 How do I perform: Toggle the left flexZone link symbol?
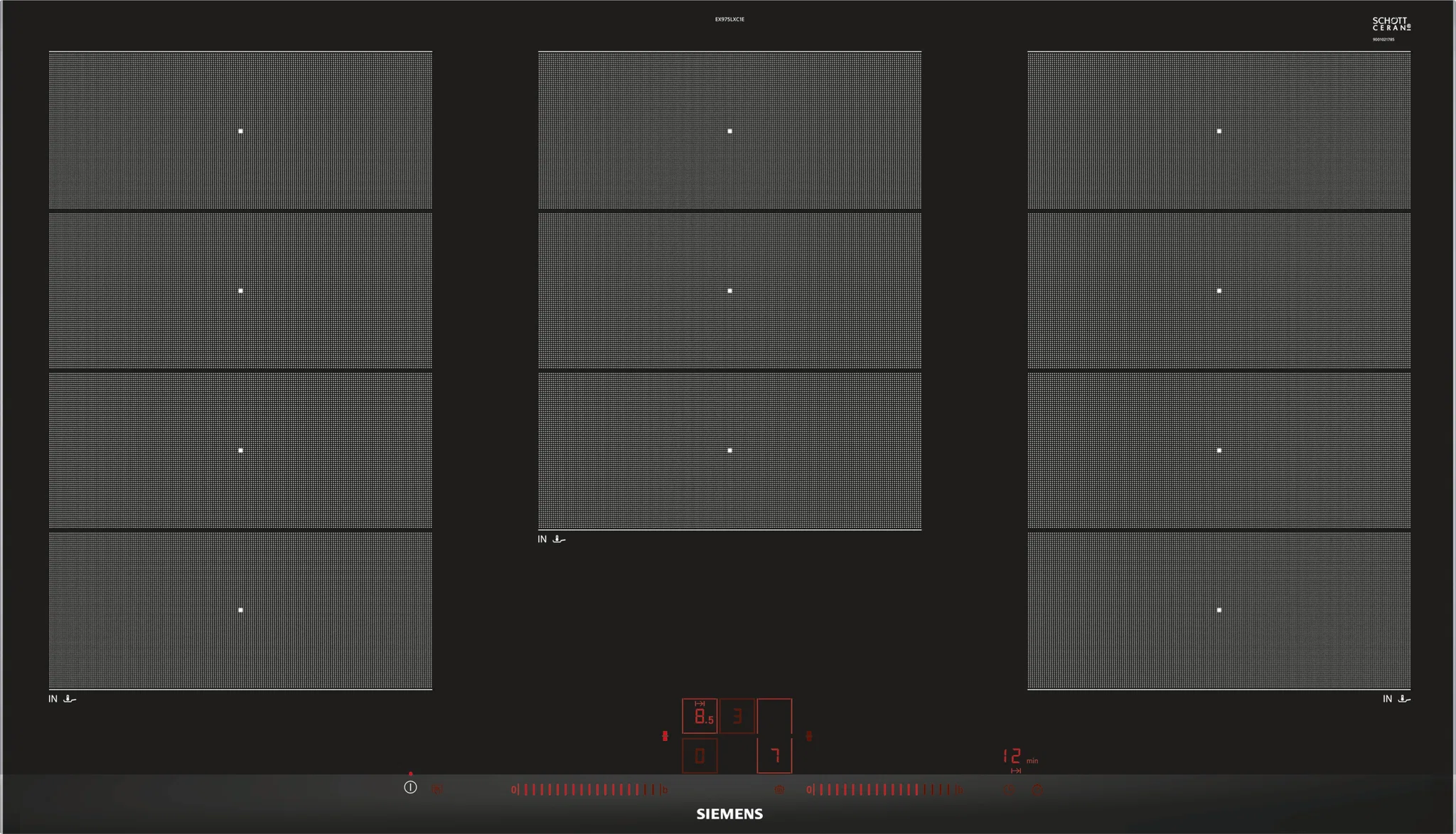click(x=665, y=736)
